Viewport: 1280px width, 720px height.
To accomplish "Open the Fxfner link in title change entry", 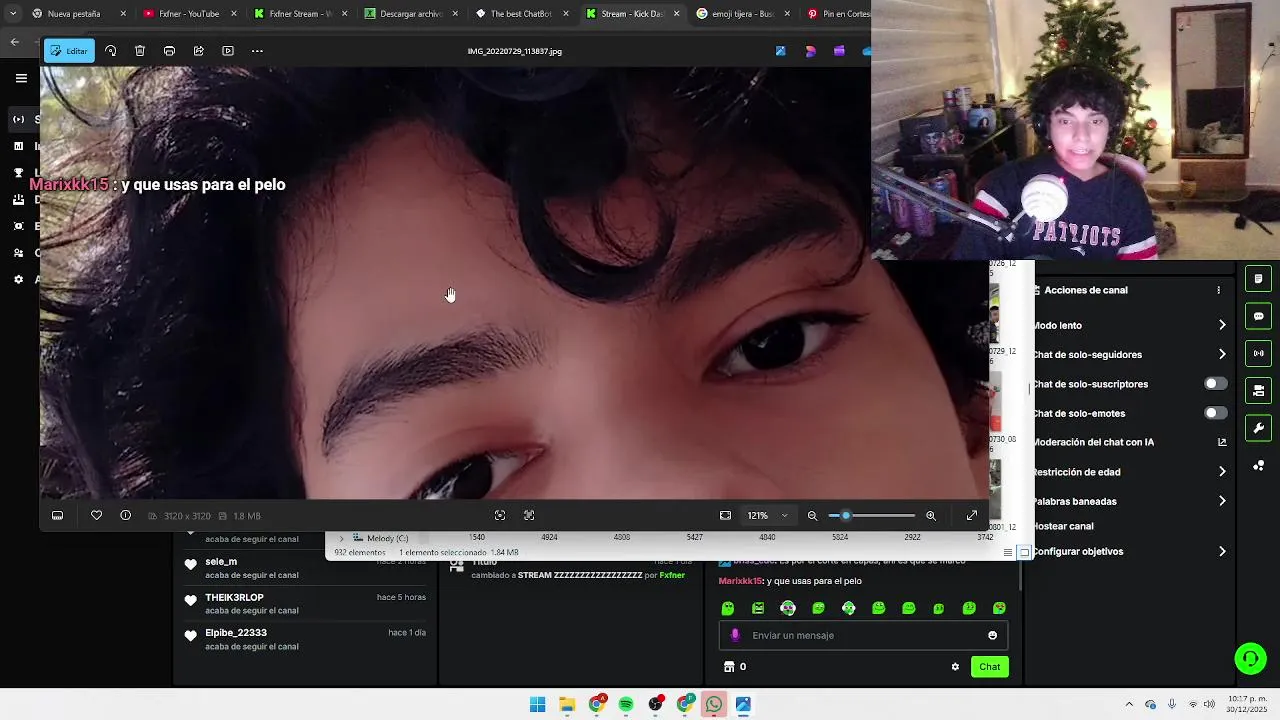I will coord(672,575).
